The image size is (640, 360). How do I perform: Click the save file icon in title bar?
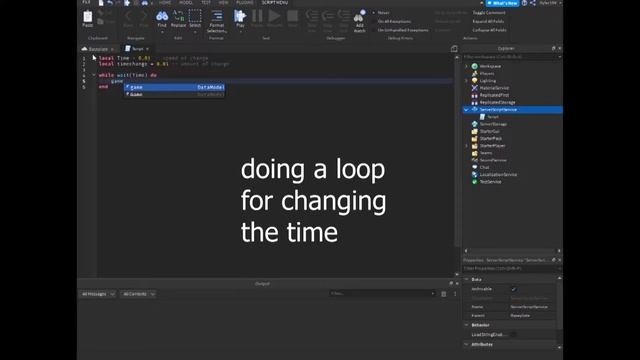pos(101,3)
